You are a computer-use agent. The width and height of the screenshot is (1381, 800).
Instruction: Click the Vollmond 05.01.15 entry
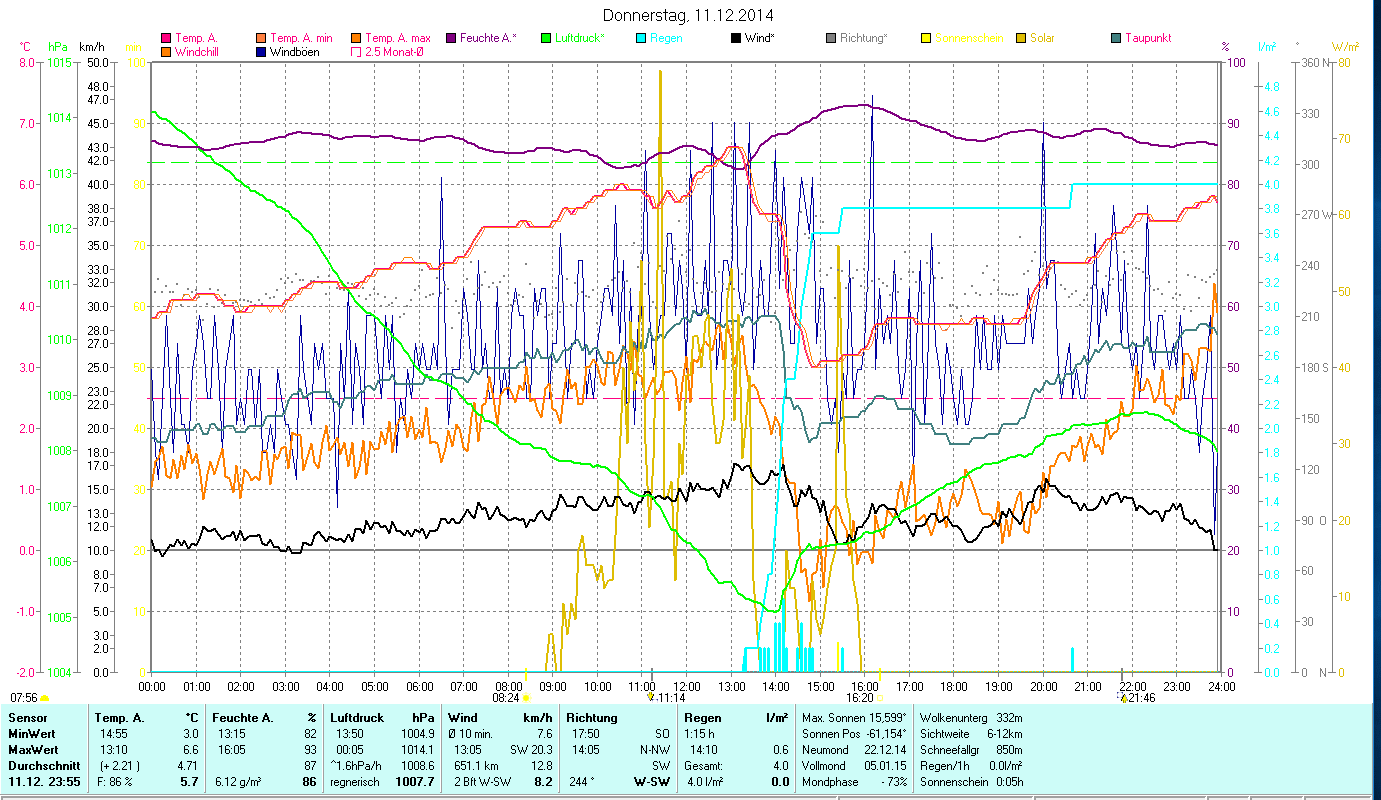point(855,766)
